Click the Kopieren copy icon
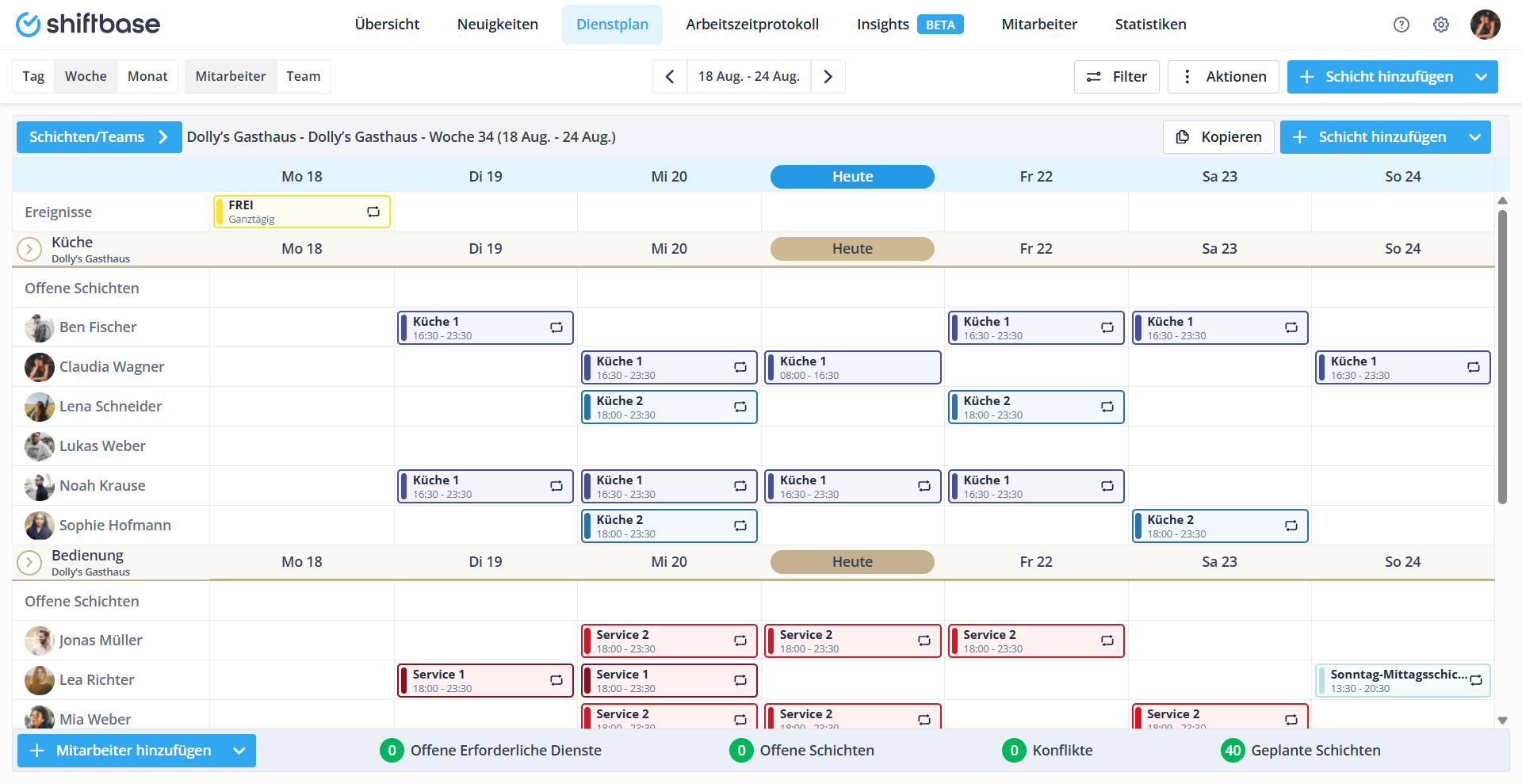1522x784 pixels. click(x=1183, y=137)
